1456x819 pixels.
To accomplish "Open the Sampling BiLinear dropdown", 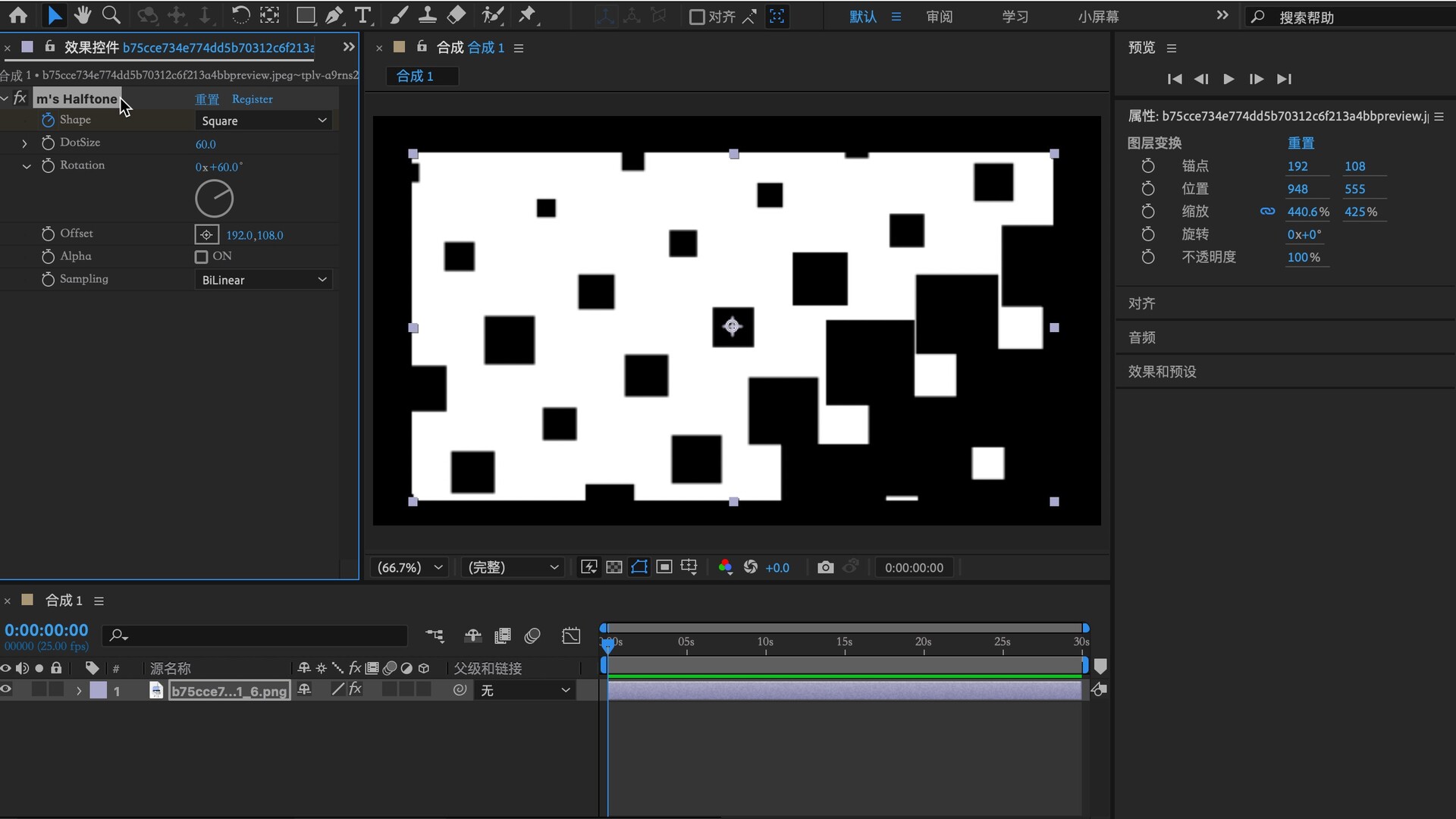I will [x=264, y=280].
